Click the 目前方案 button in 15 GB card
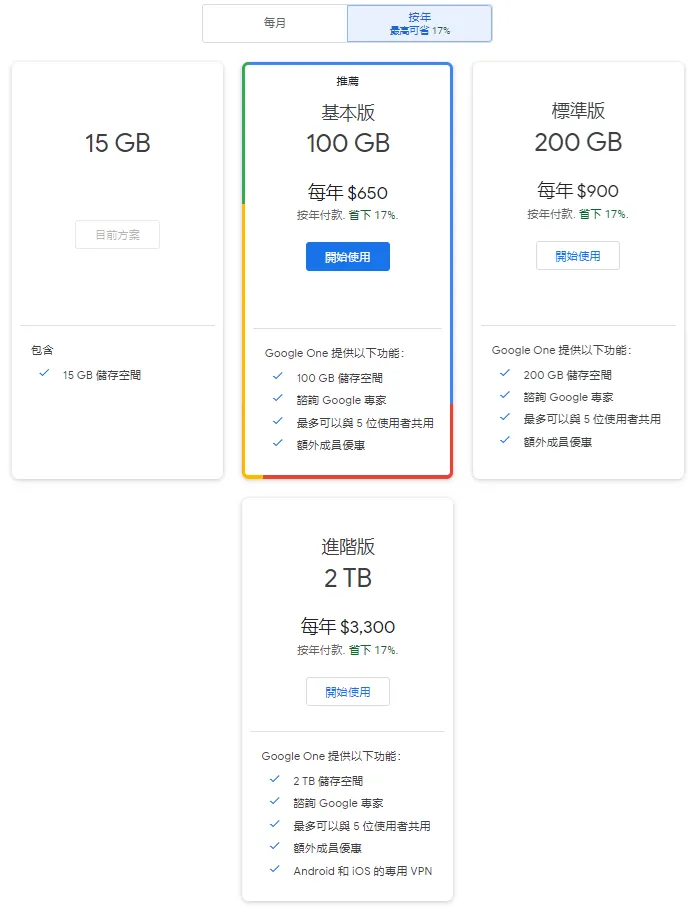 pos(117,235)
